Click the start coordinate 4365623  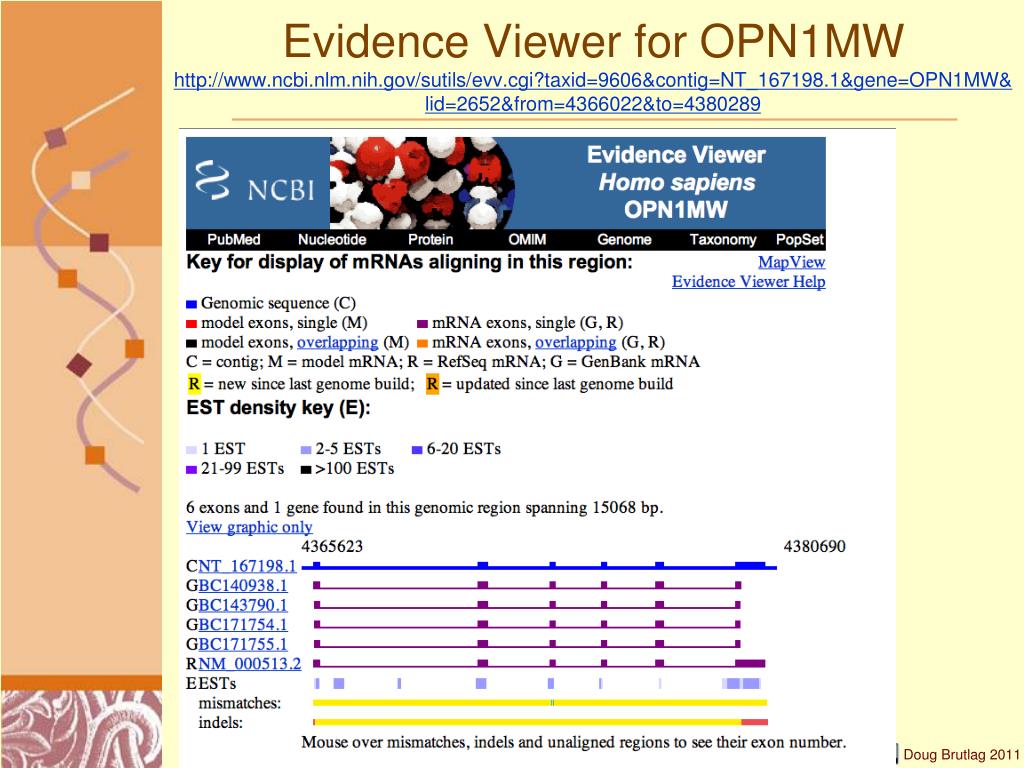tap(332, 546)
